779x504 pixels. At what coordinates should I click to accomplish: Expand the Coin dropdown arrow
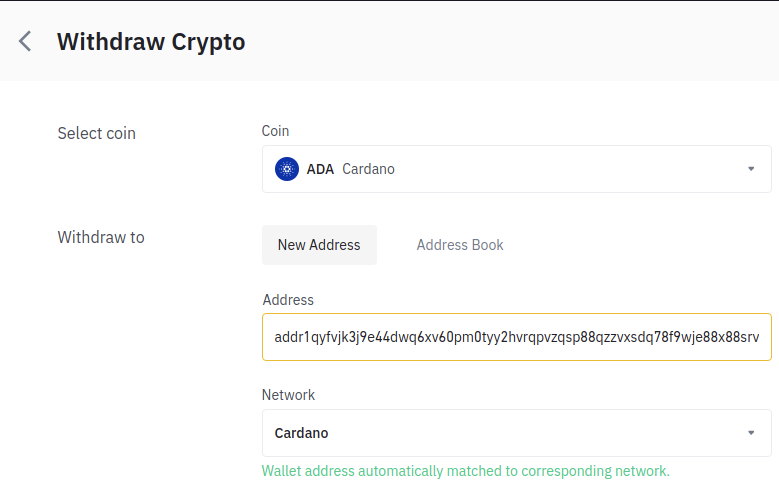point(751,169)
